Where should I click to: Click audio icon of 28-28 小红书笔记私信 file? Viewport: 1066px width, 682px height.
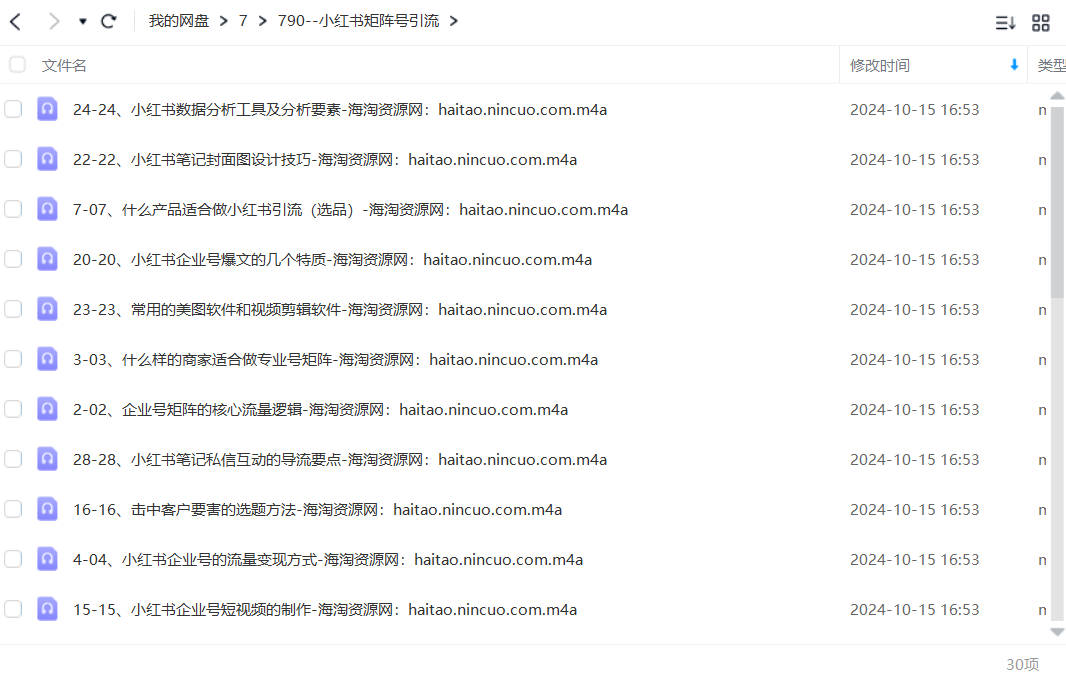pyautogui.click(x=47, y=459)
